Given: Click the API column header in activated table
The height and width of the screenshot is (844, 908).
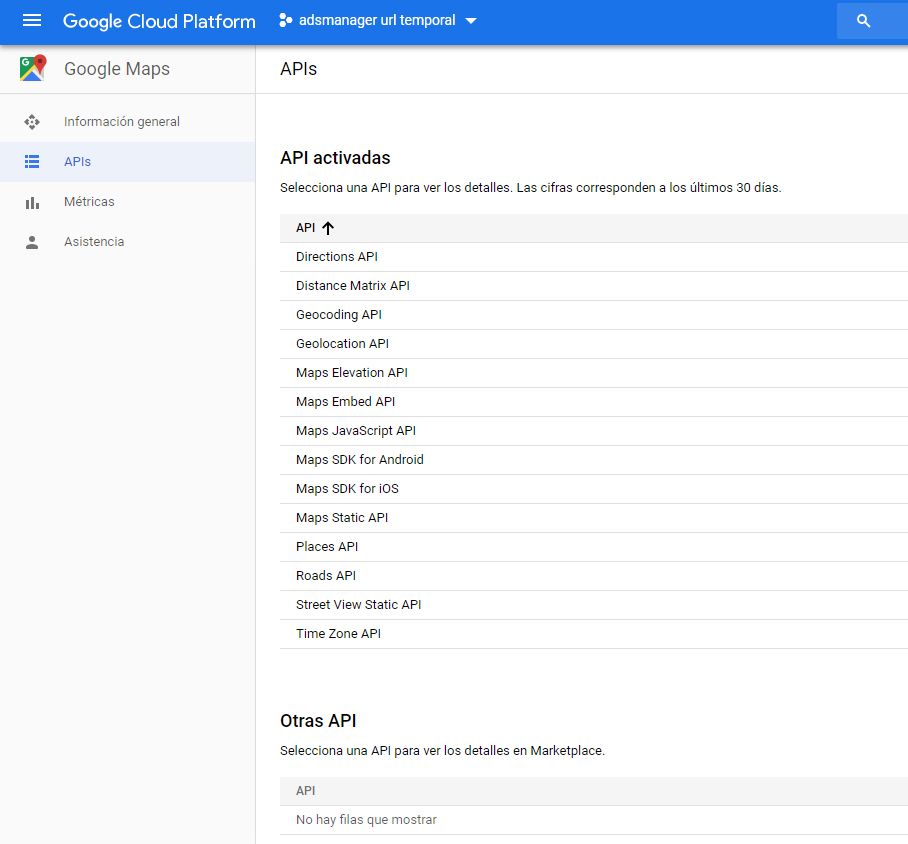Looking at the screenshot, I should click(x=306, y=228).
